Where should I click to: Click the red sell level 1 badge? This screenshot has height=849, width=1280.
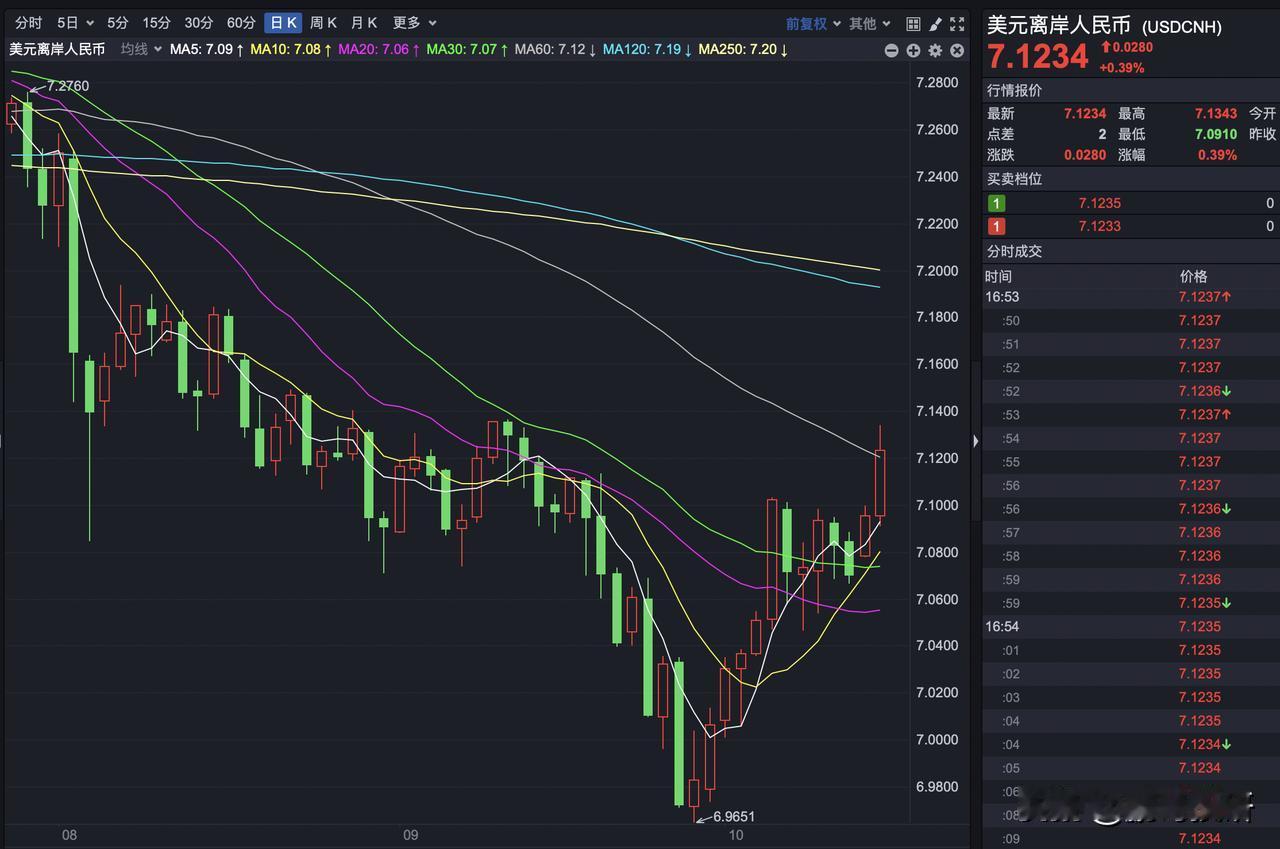click(x=997, y=226)
